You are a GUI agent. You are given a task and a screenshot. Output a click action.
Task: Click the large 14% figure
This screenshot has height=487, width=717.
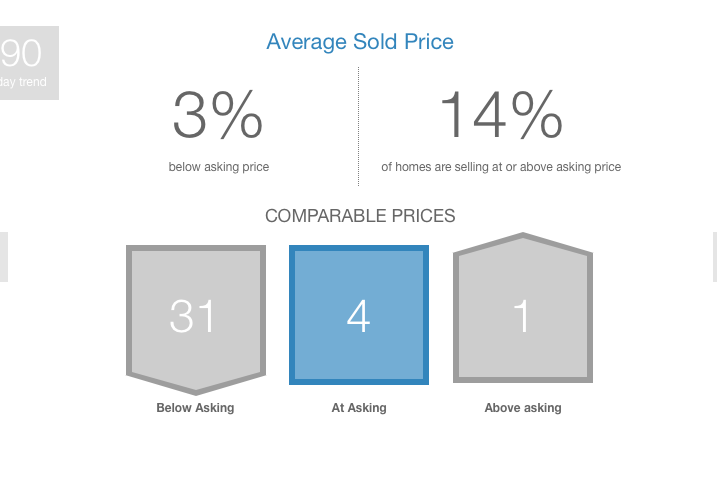501,114
